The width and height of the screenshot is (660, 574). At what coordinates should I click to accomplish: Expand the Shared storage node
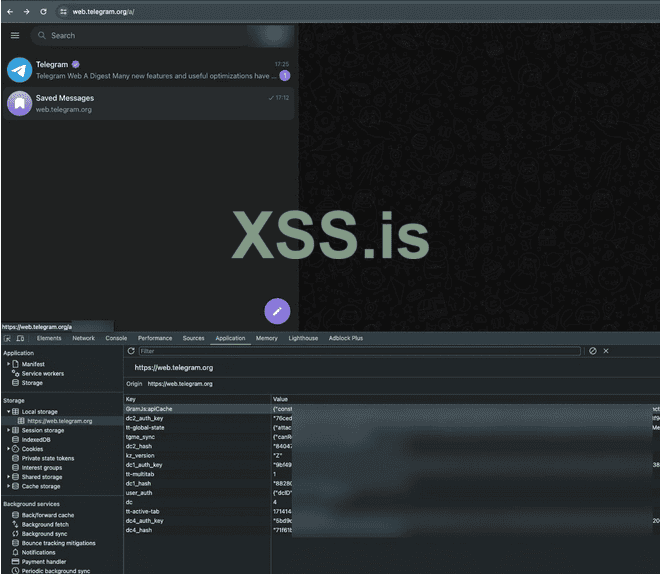[8, 477]
